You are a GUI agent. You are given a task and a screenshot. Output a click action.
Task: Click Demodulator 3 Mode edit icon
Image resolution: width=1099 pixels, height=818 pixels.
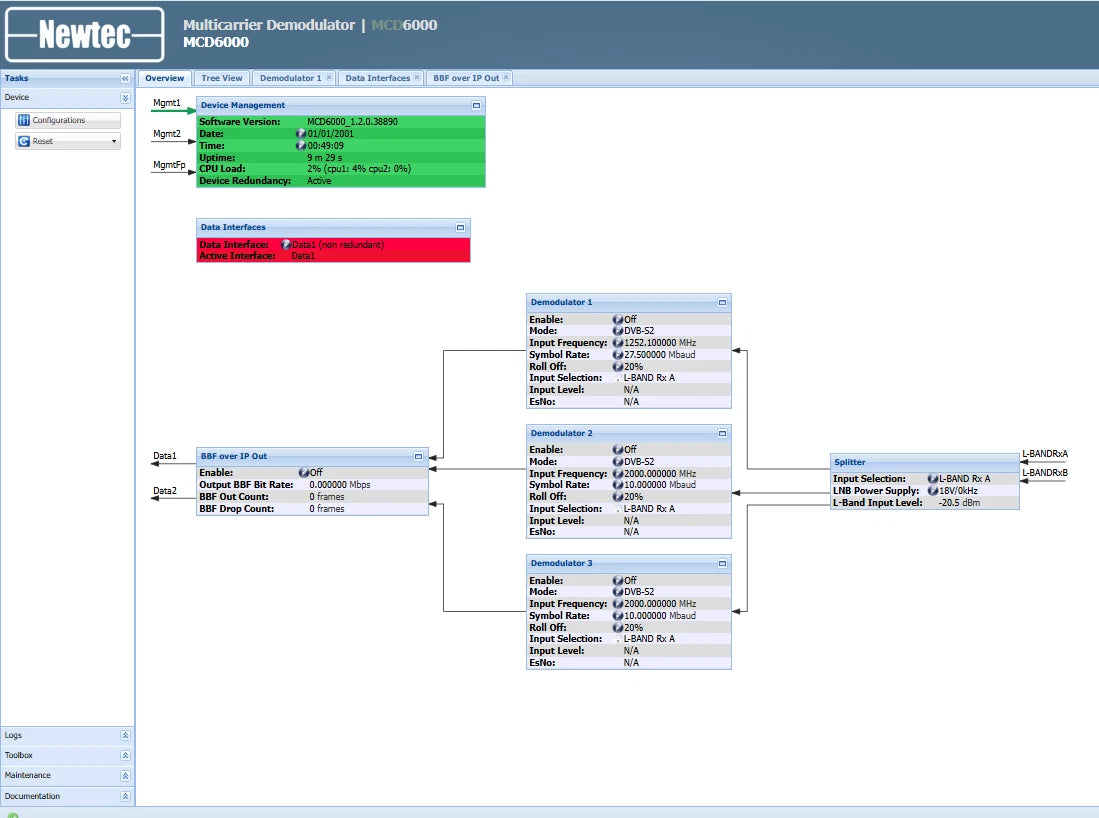point(618,592)
